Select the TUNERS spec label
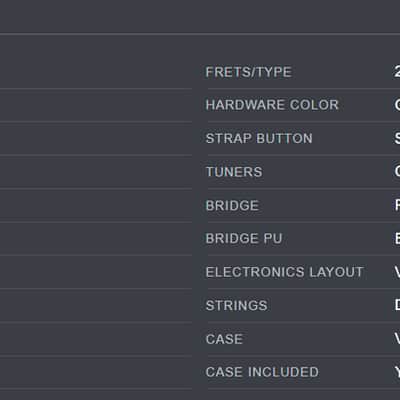This screenshot has height=400, width=400. coord(234,172)
